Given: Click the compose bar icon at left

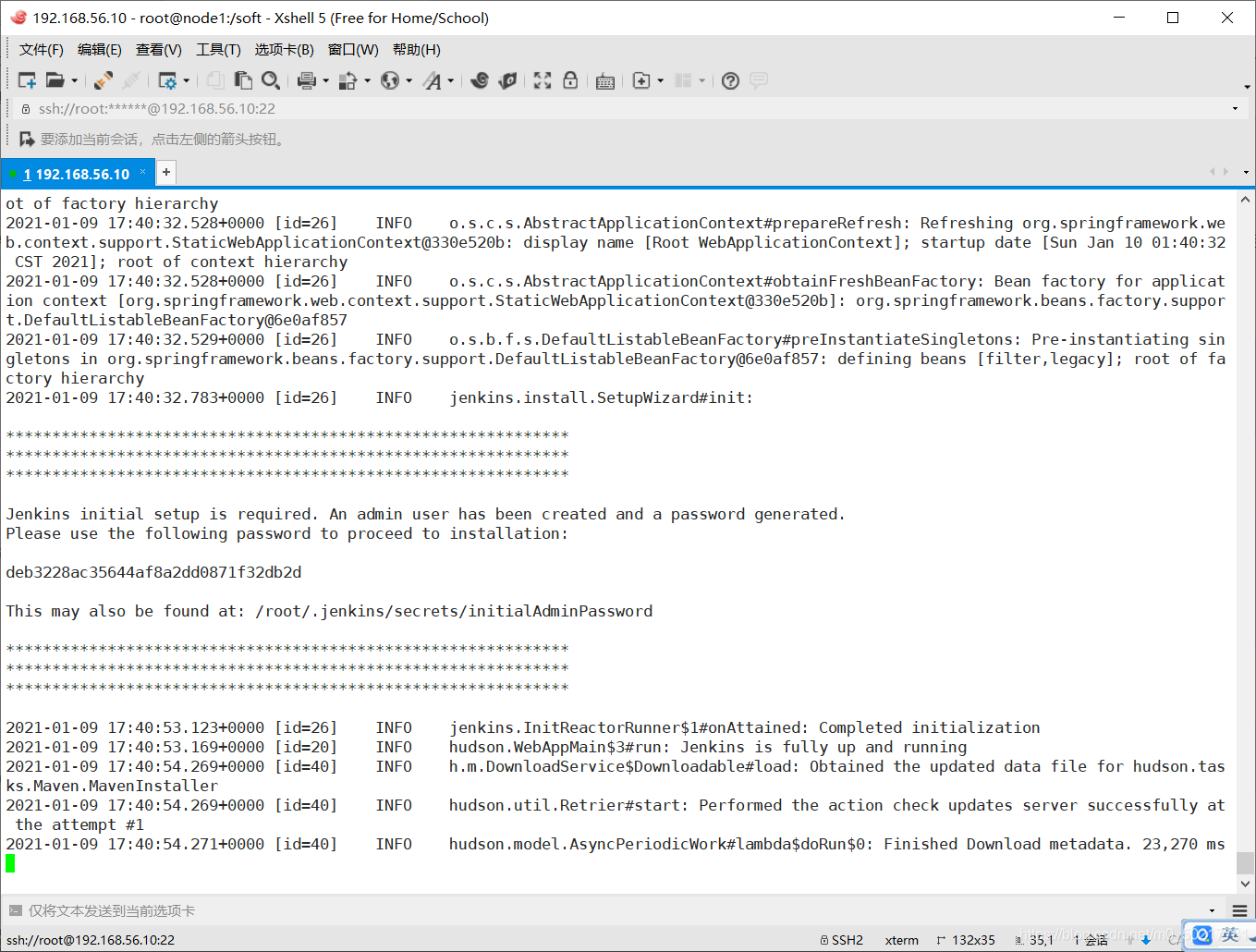Looking at the screenshot, I should [15, 911].
